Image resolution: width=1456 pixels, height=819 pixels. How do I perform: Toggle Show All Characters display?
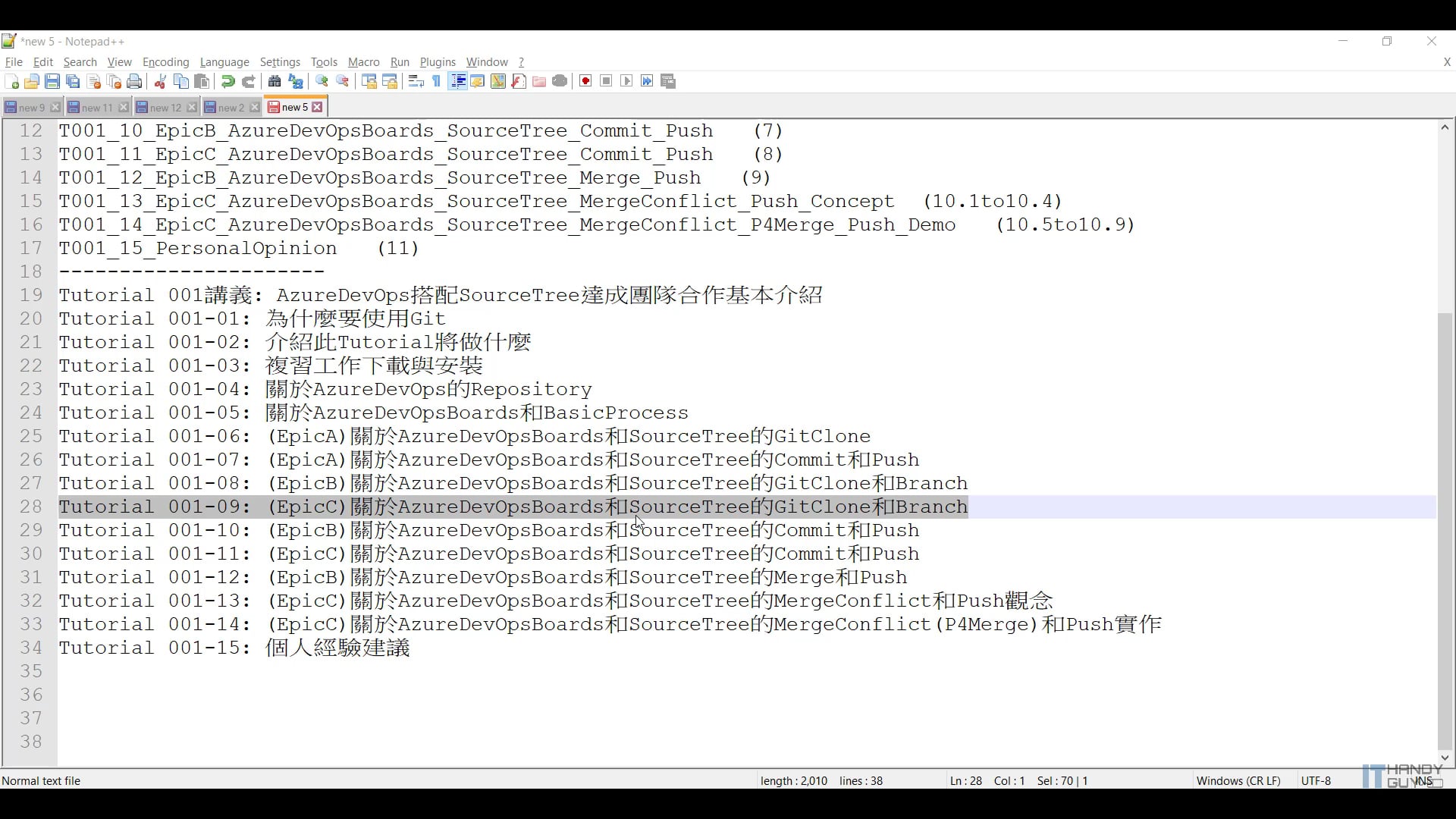click(x=435, y=81)
